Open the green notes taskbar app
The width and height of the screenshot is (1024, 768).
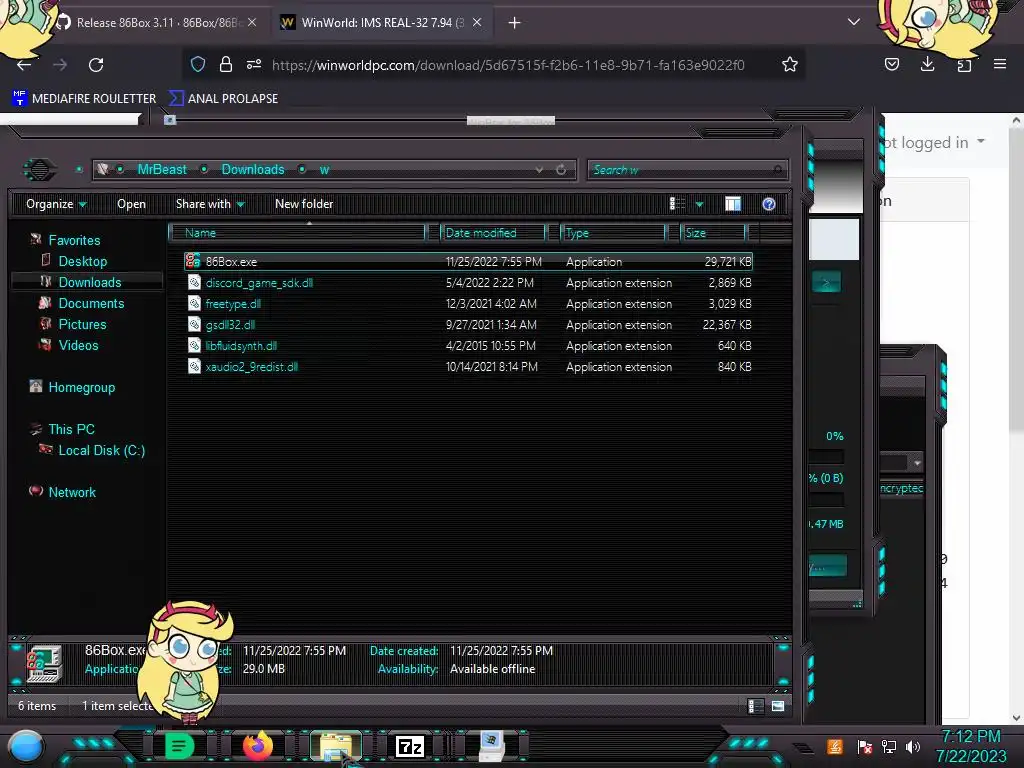click(x=178, y=746)
